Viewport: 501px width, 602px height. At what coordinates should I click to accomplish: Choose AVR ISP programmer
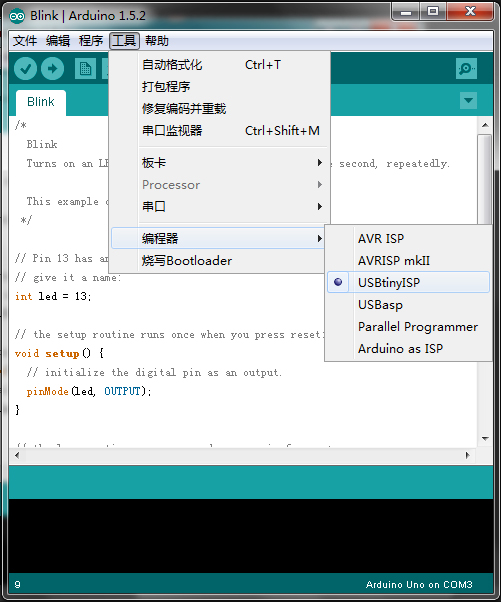pos(408,238)
